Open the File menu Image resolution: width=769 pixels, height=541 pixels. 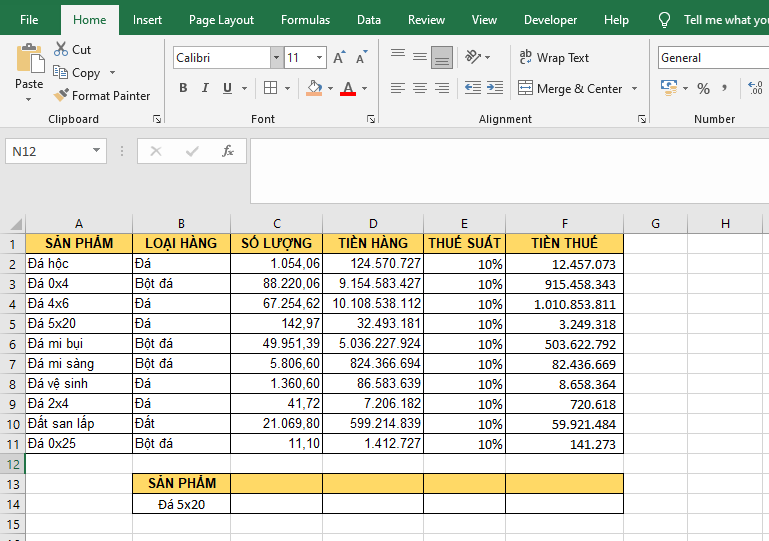pos(30,20)
